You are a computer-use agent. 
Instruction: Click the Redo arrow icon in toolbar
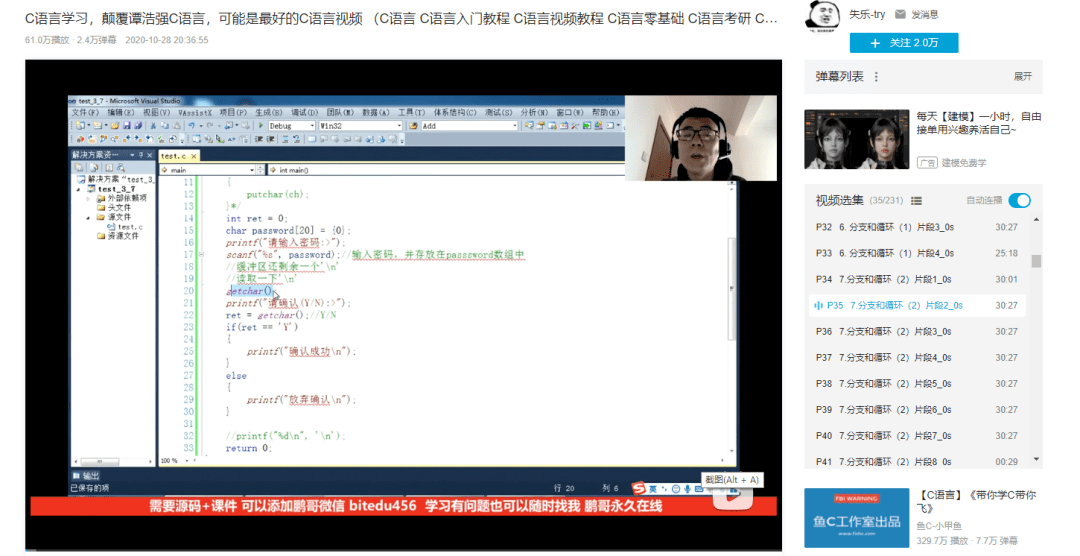[x=209, y=125]
